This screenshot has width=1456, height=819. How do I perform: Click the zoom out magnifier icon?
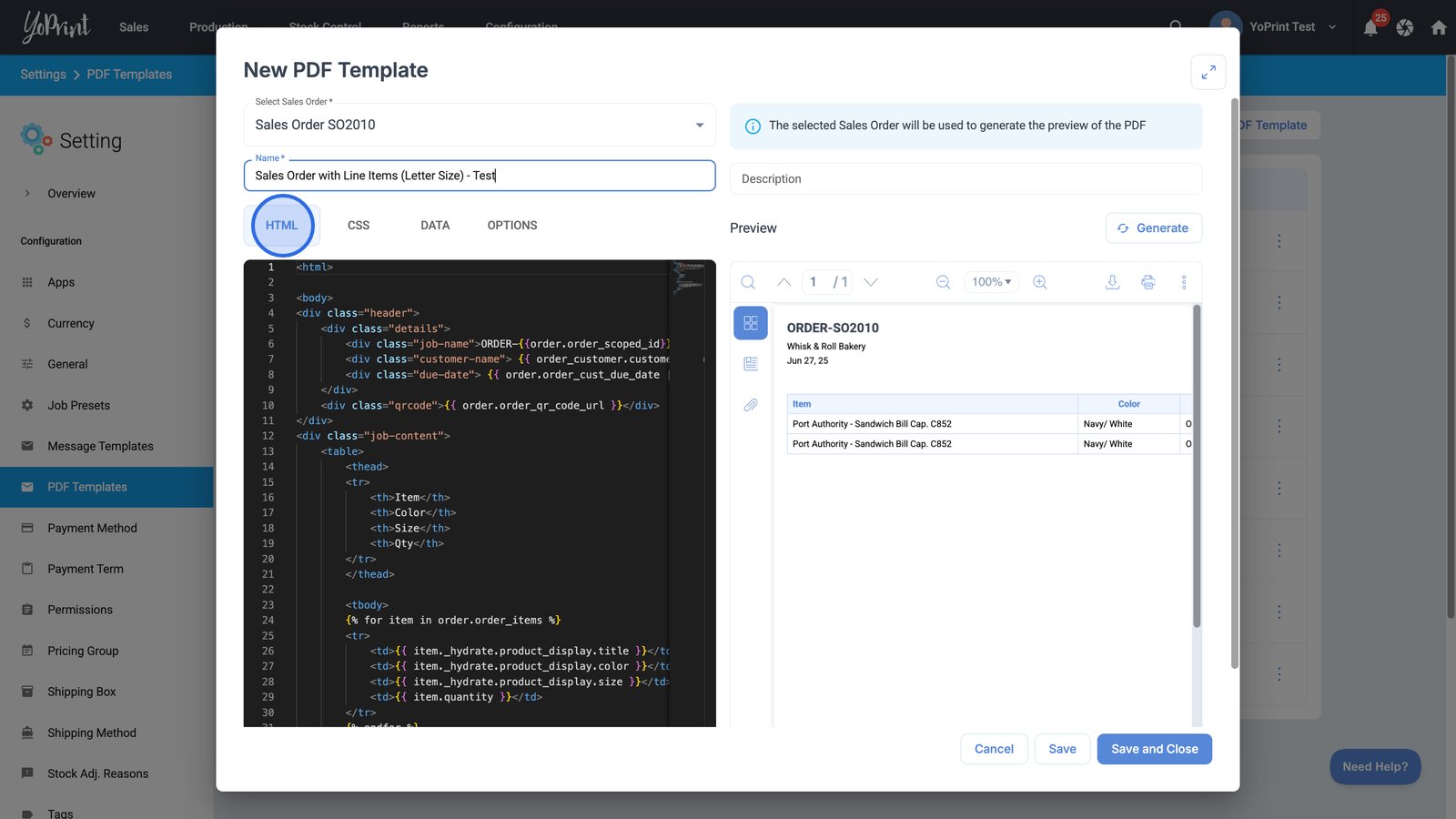(943, 282)
